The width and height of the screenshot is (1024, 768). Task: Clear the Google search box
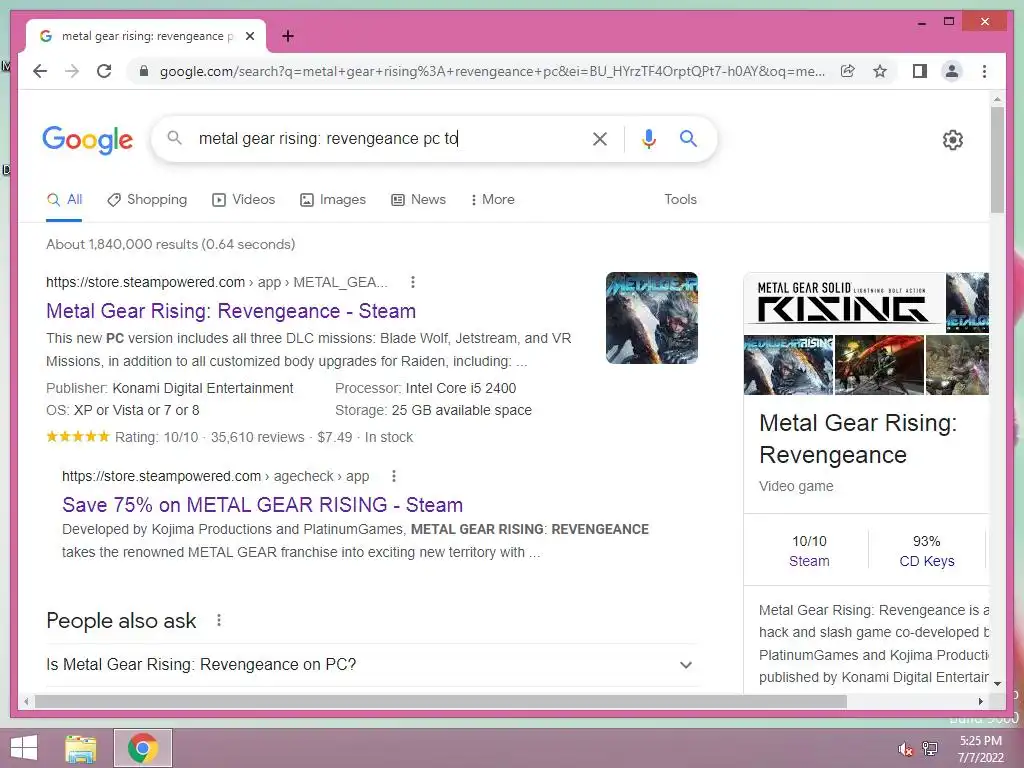pos(600,138)
